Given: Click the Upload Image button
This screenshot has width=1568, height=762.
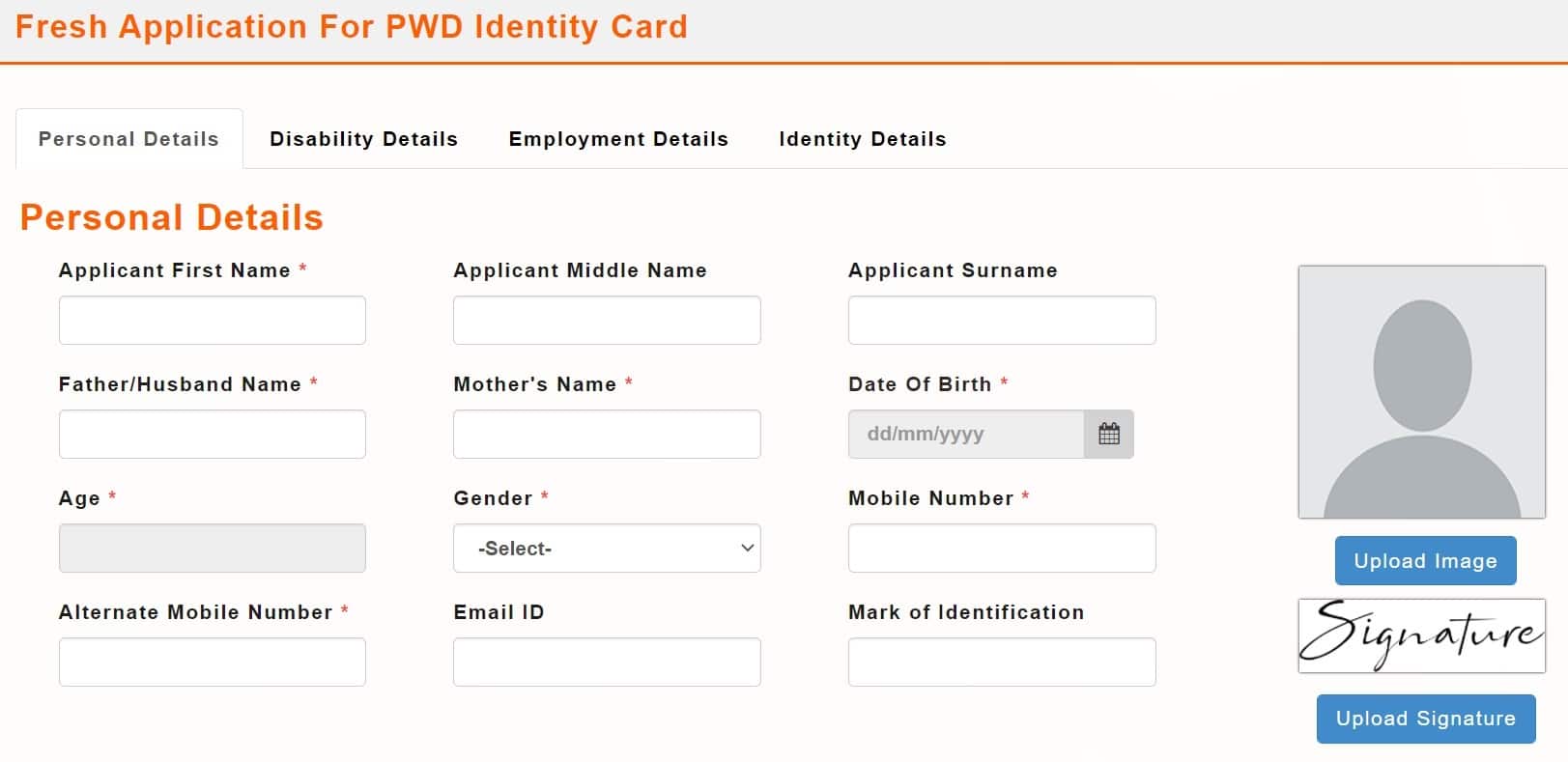Looking at the screenshot, I should click(x=1424, y=560).
